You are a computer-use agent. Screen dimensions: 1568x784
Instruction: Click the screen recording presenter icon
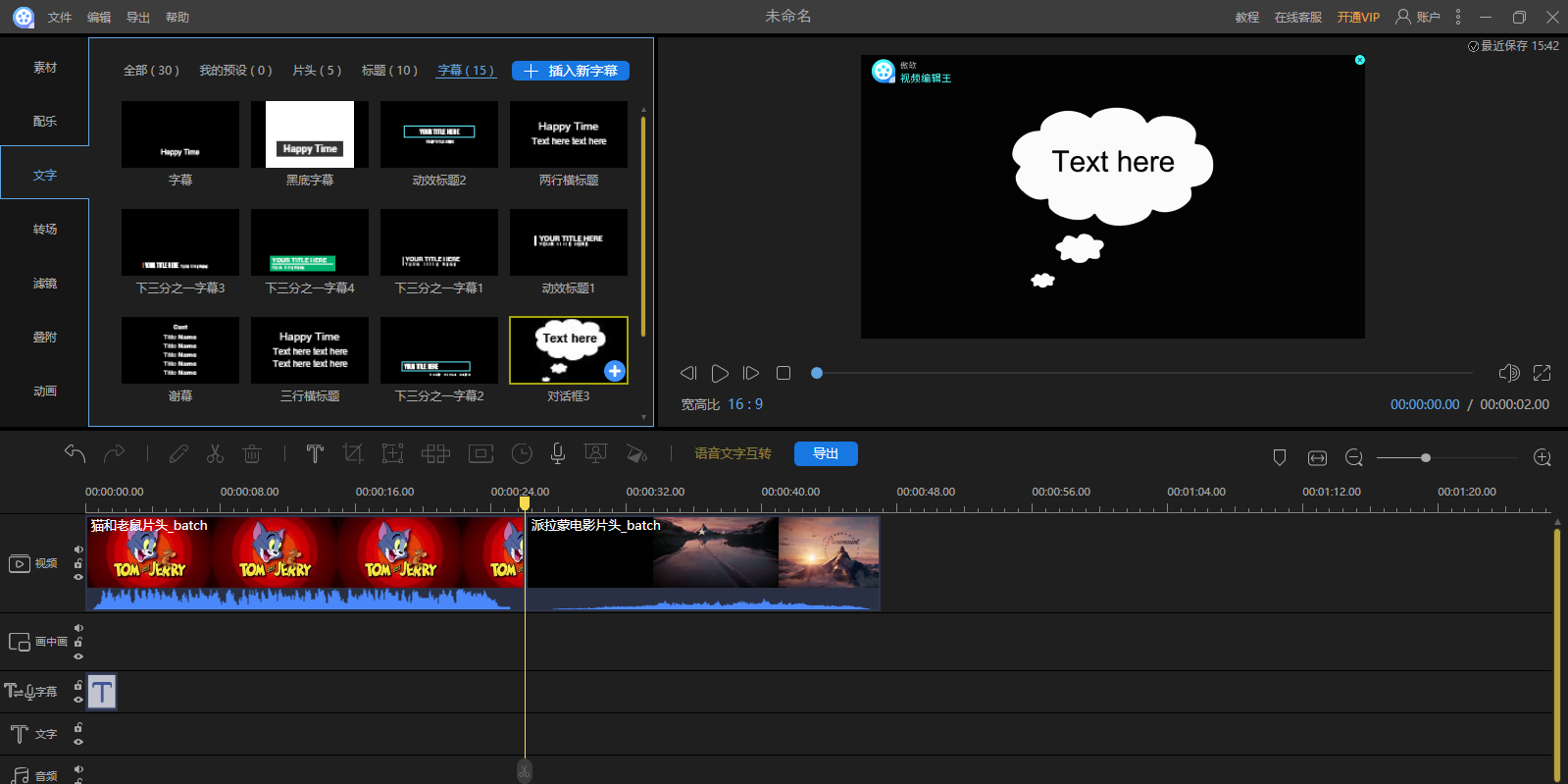(x=595, y=453)
